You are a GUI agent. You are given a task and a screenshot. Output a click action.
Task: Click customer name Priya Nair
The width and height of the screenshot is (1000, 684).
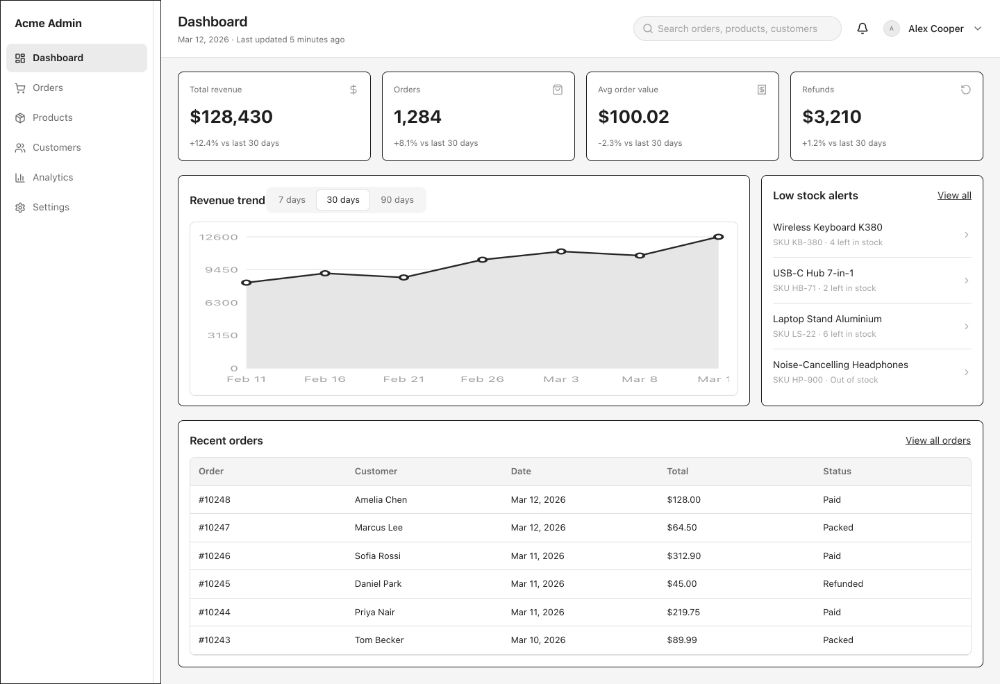(374, 612)
